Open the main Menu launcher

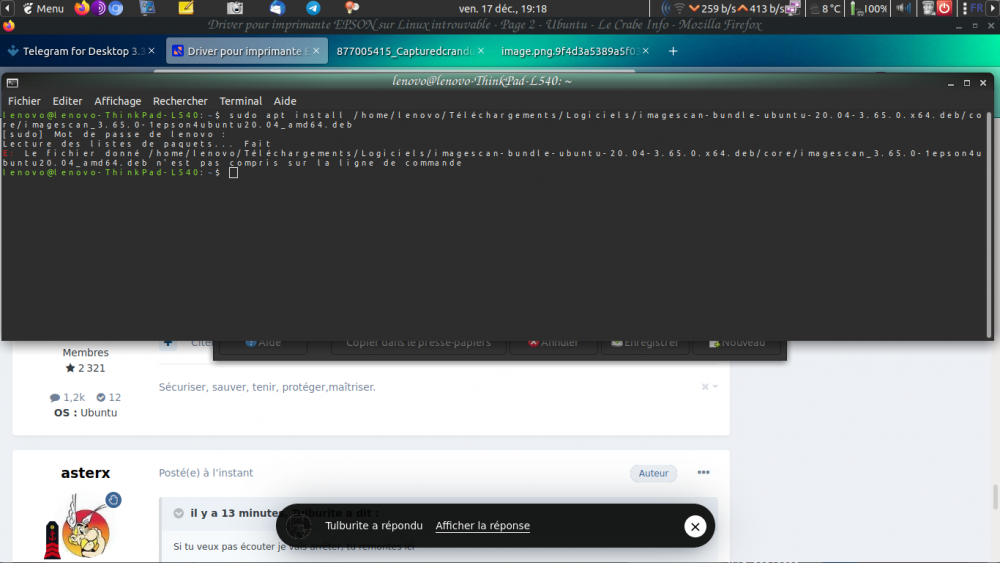pyautogui.click(x=43, y=8)
